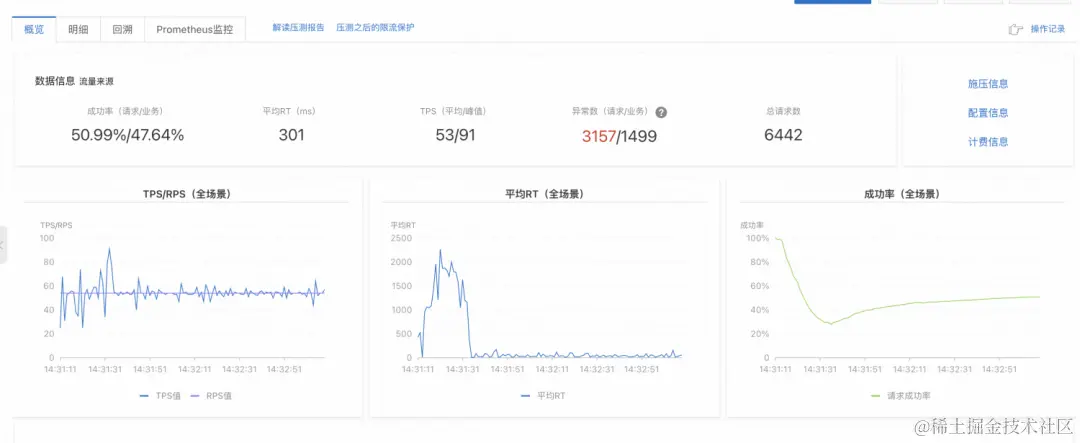Image resolution: width=1080 pixels, height=443 pixels.
Task: Switch to the 概览 tab
Action: pyautogui.click(x=34, y=30)
